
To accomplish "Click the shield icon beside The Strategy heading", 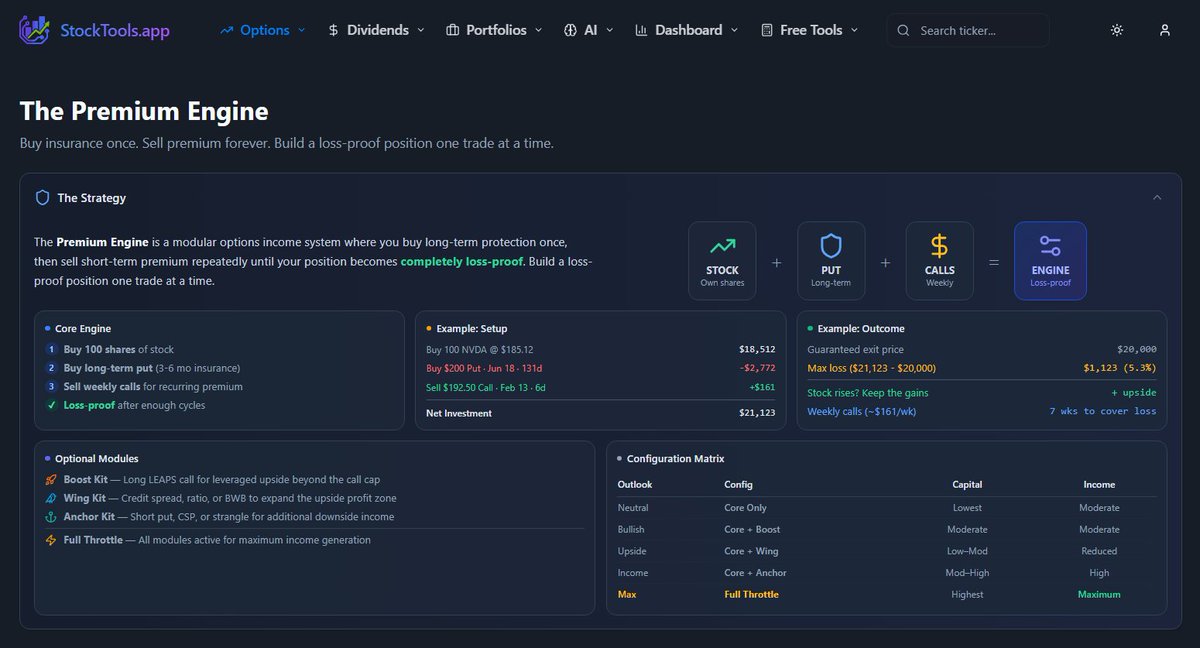I will (x=42, y=197).
